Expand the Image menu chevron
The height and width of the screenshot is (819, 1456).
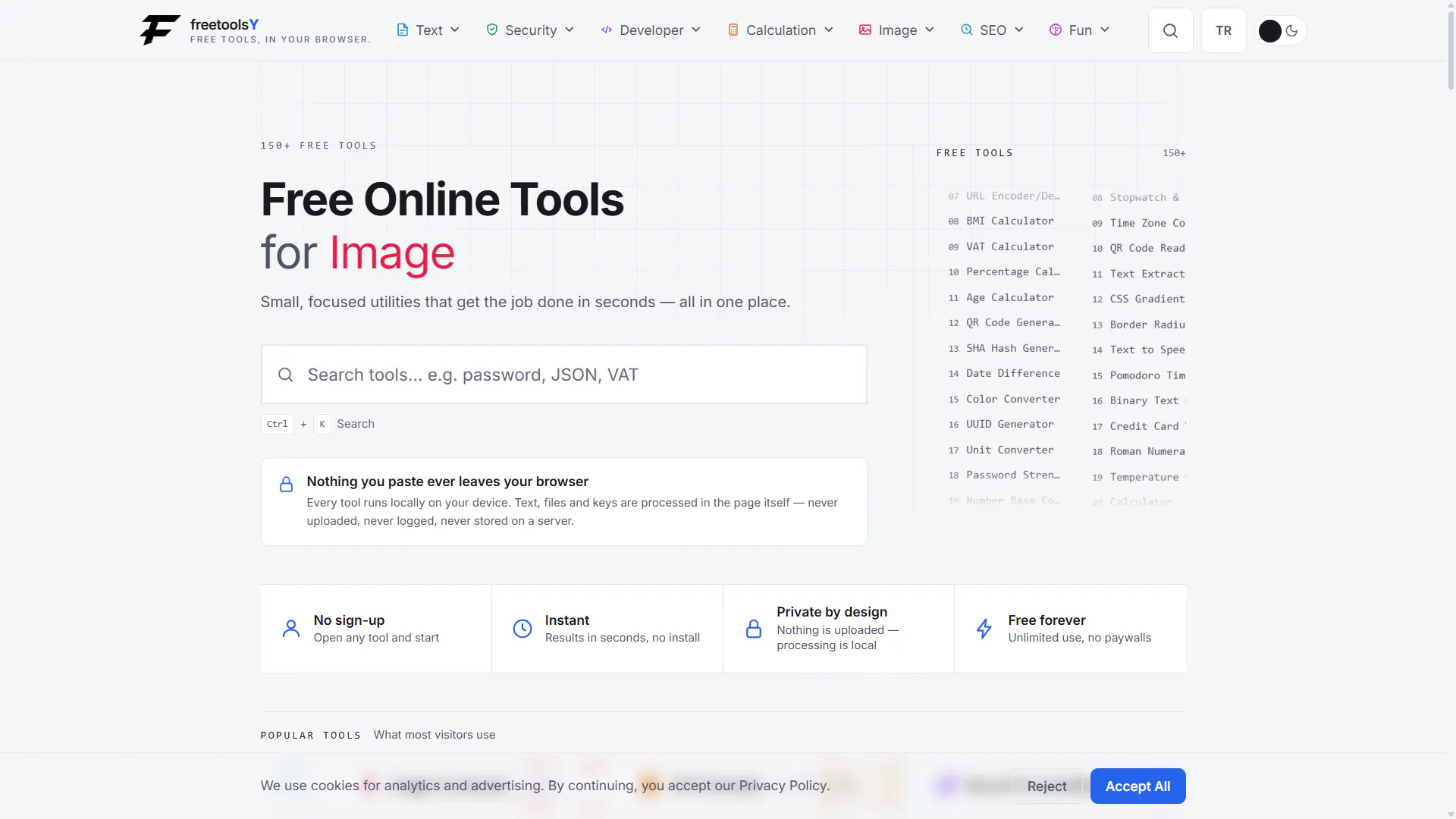[x=930, y=30]
